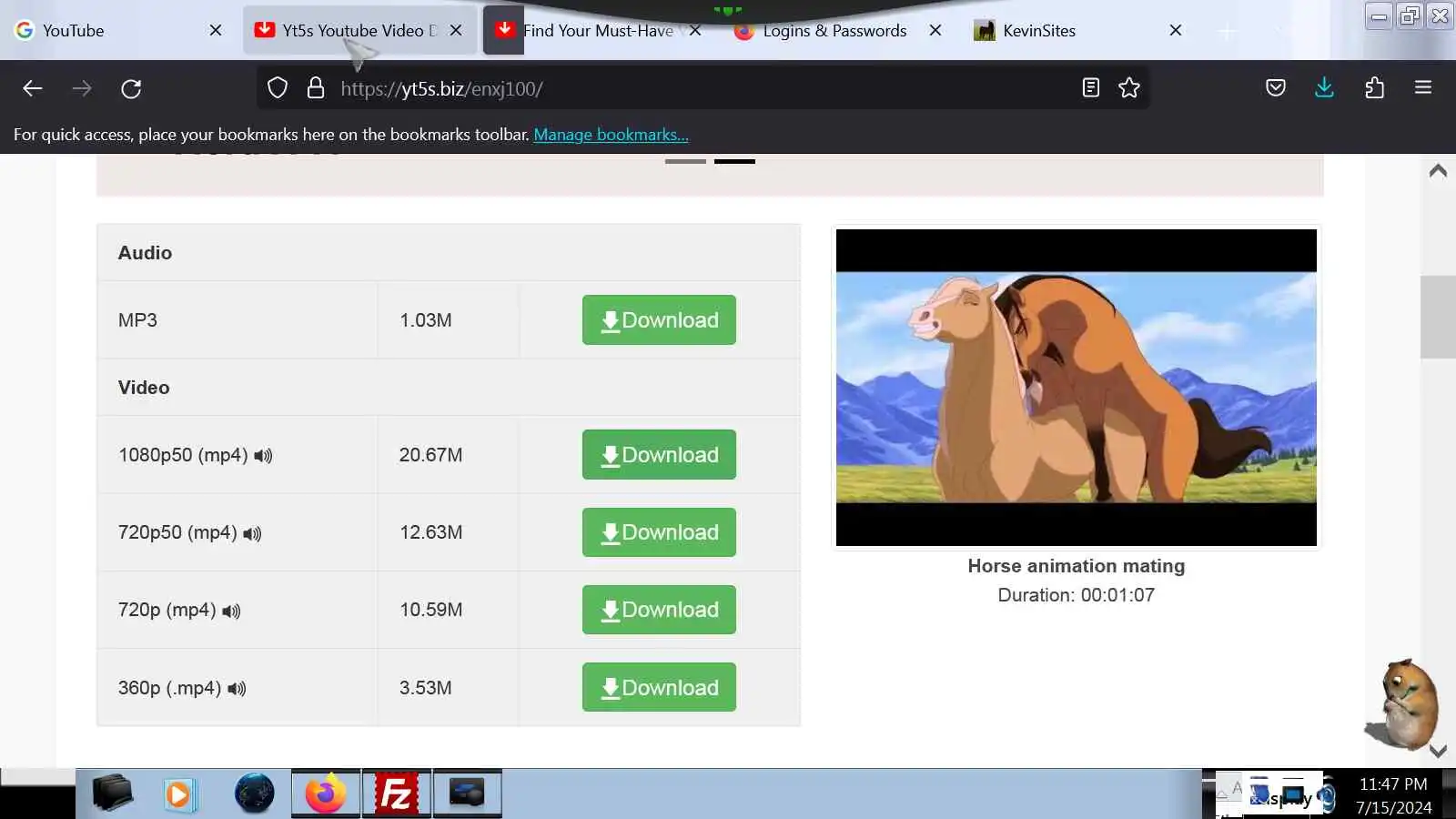The image size is (1456, 819).
Task: Click the Audio section header
Action: tap(449, 252)
